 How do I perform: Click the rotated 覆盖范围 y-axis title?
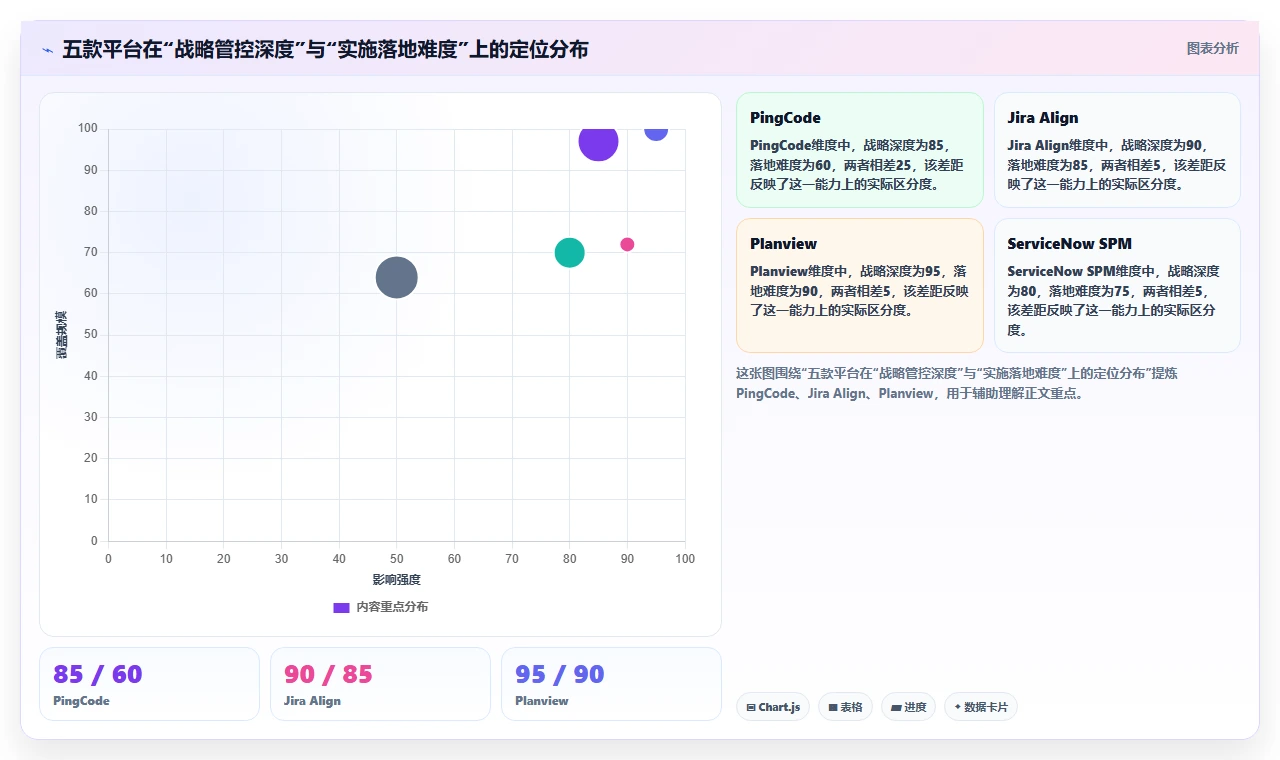tap(62, 335)
